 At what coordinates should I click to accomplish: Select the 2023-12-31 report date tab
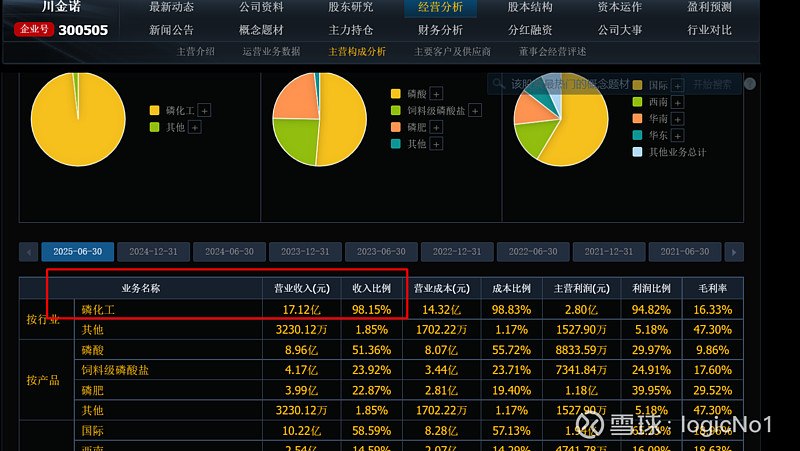point(305,252)
